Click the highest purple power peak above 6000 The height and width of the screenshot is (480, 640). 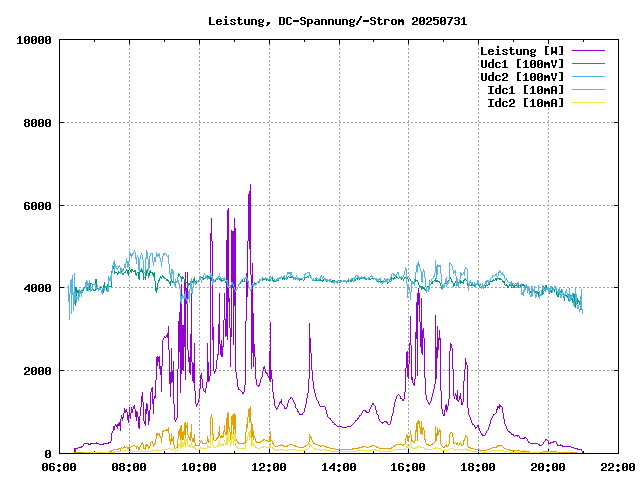[x=250, y=186]
